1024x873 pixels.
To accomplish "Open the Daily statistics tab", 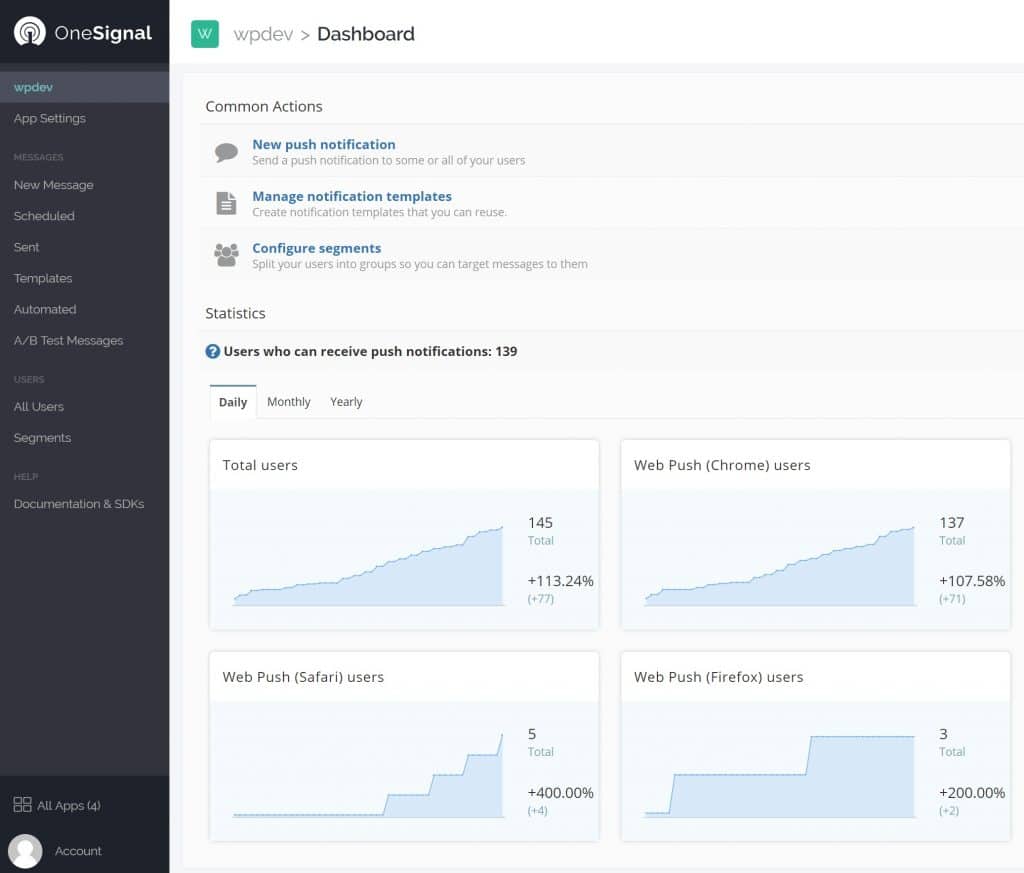I will click(x=232, y=401).
